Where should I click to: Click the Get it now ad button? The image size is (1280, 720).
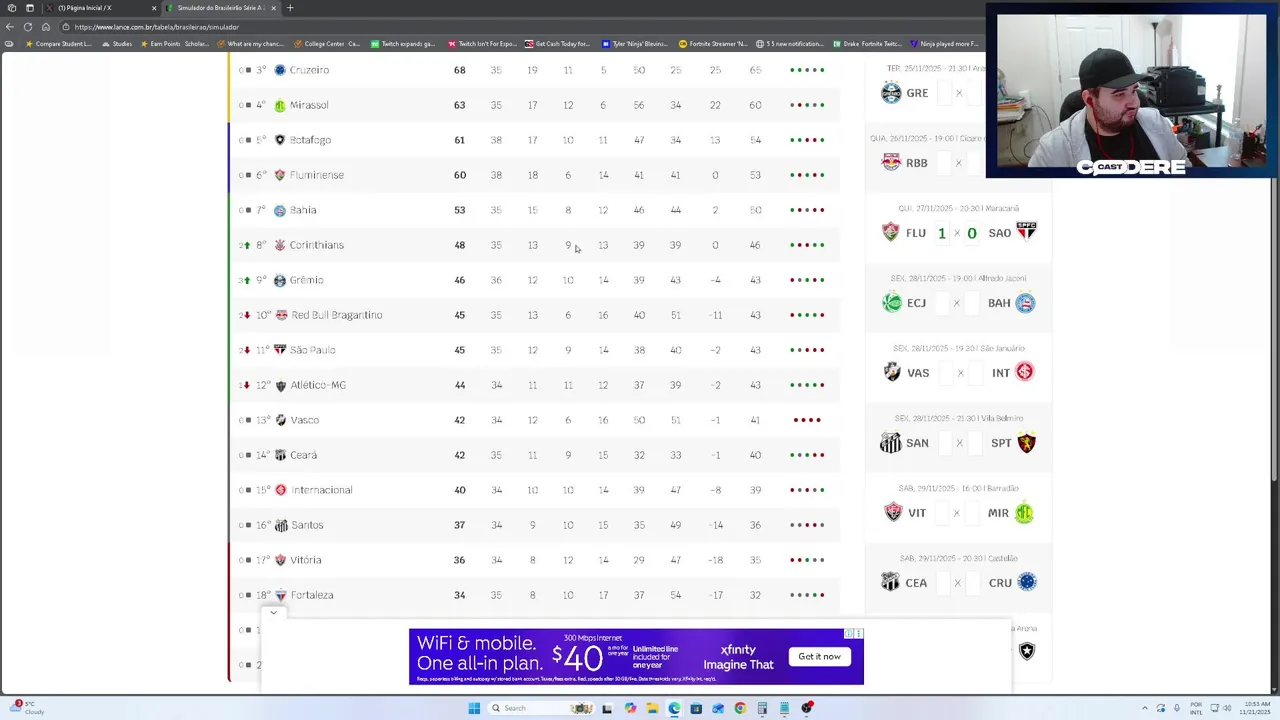tap(820, 656)
